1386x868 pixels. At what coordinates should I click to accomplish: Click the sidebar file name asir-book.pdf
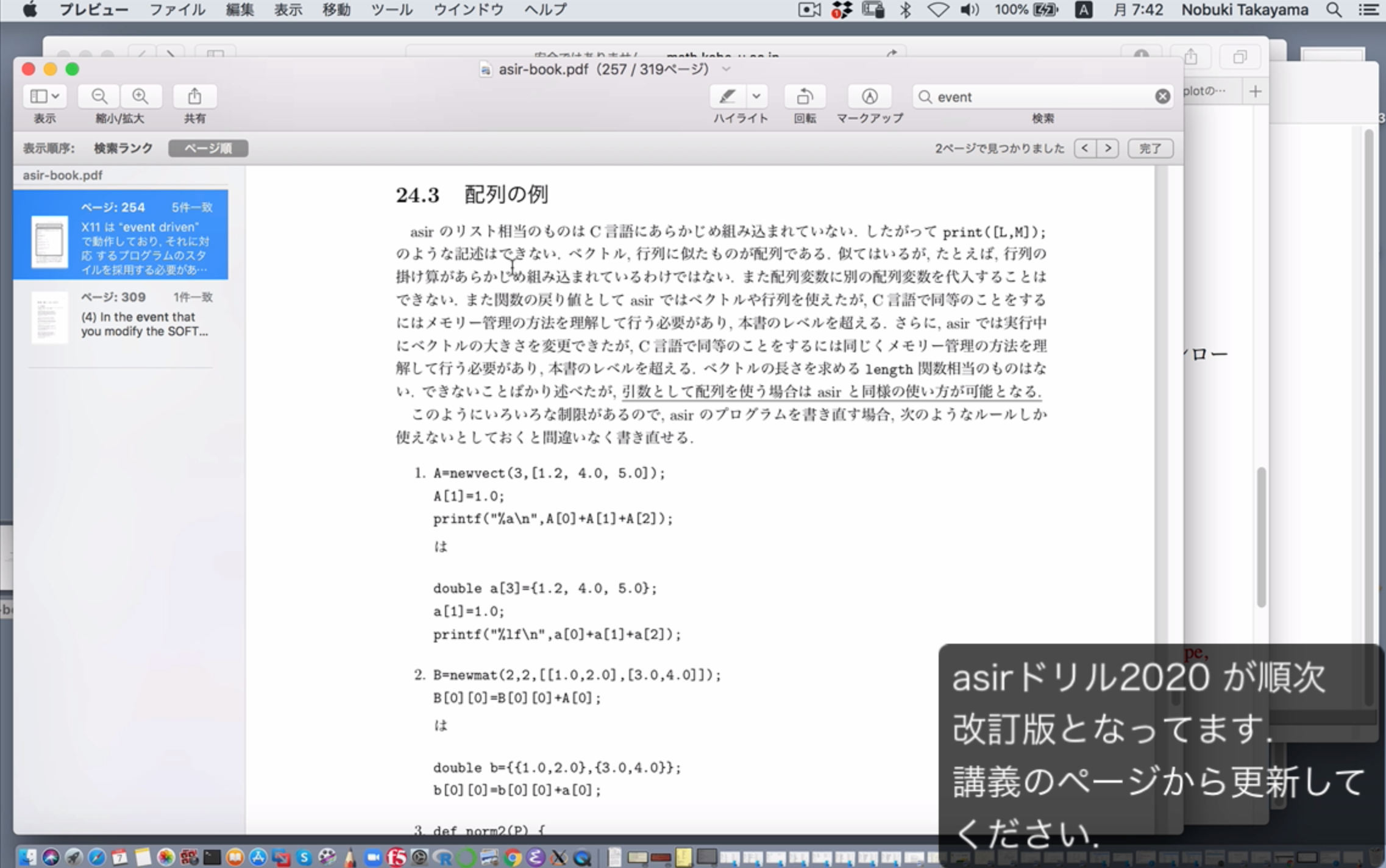[x=63, y=176]
